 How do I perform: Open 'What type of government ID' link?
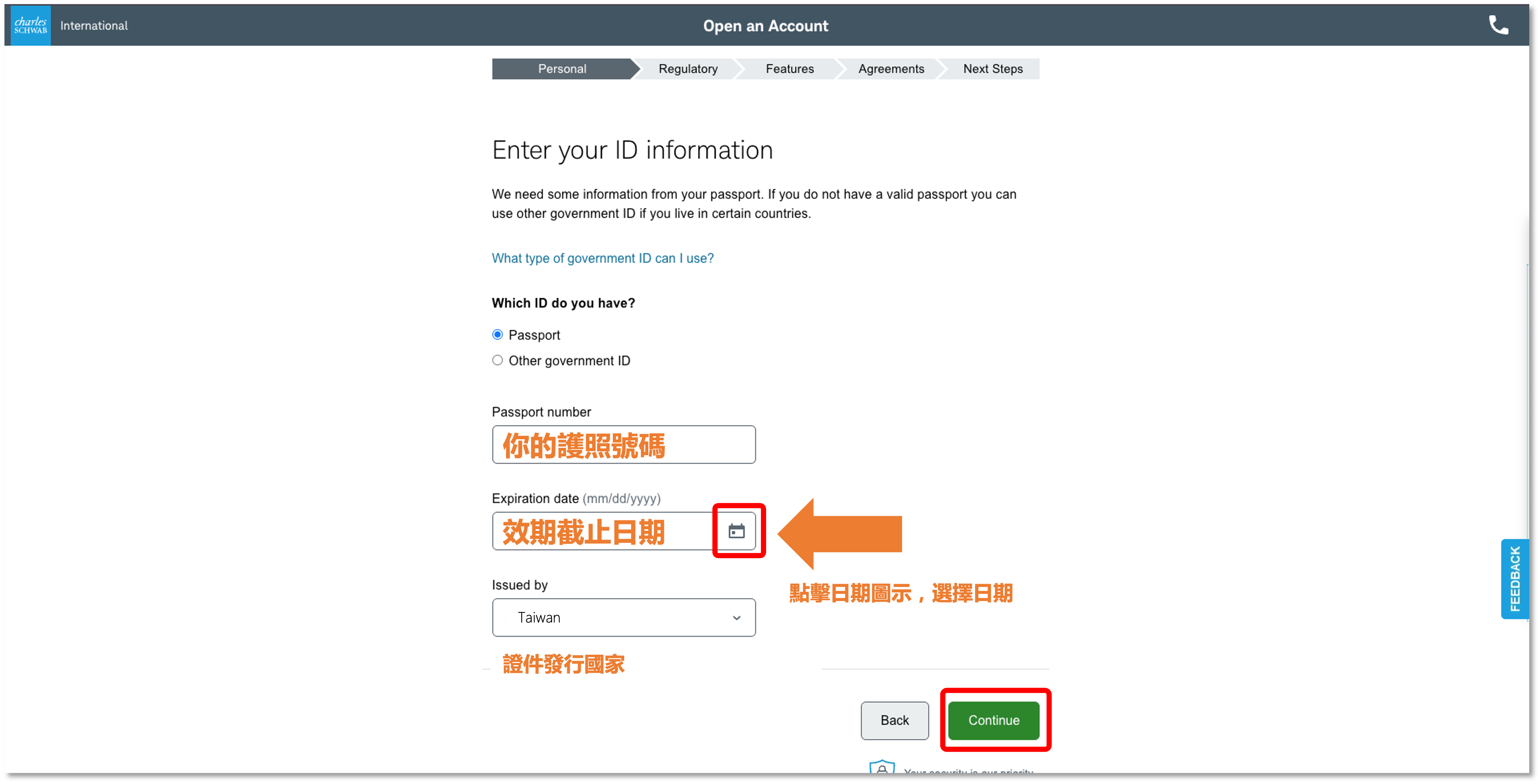point(603,258)
